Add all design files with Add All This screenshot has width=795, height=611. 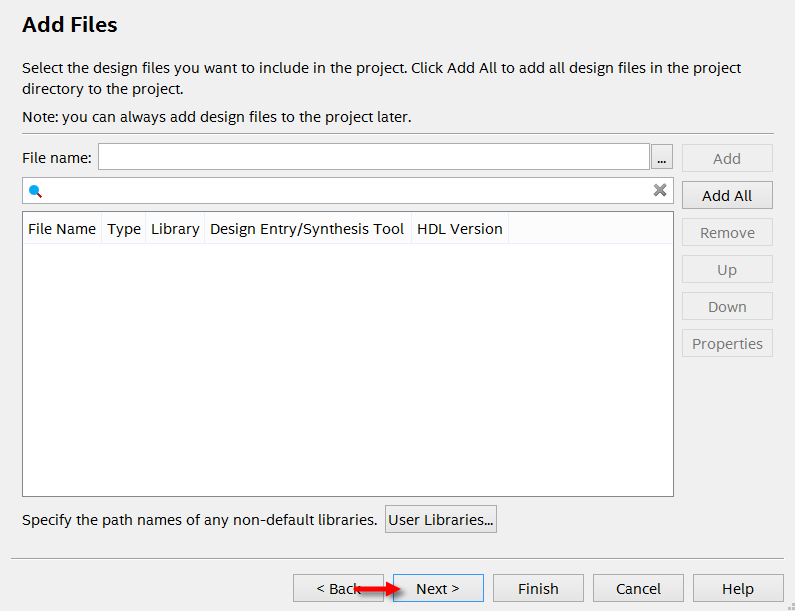[x=727, y=195]
